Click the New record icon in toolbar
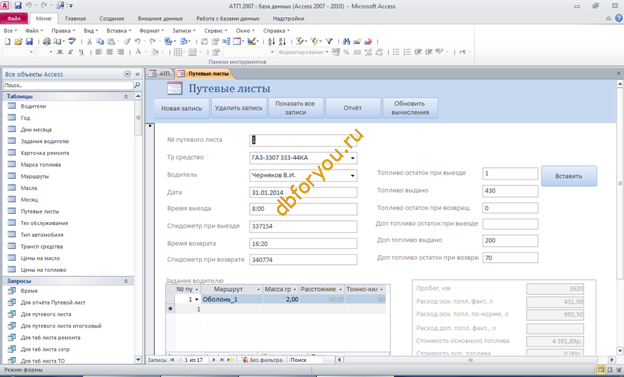Screen dimensions: 624x377 (357, 41)
